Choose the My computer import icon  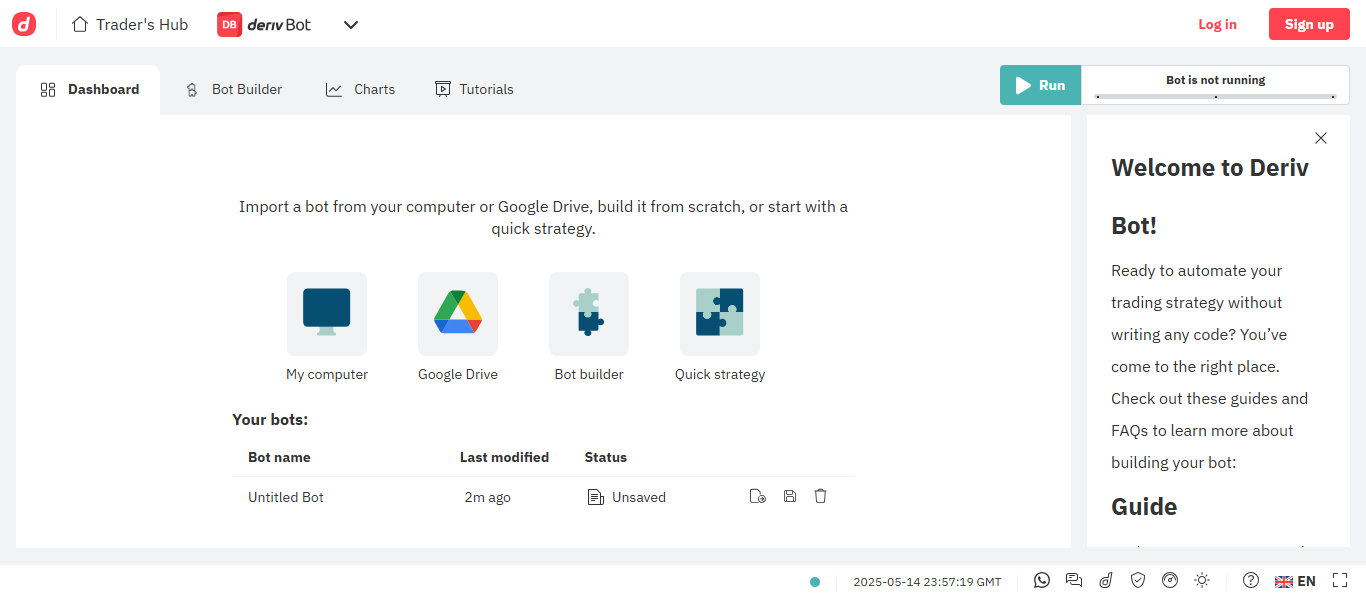[327, 313]
